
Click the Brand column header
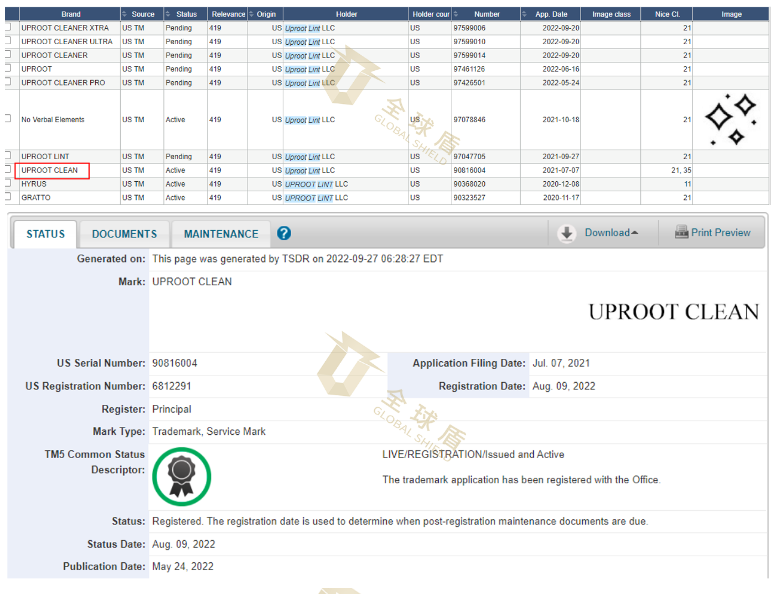pos(71,14)
